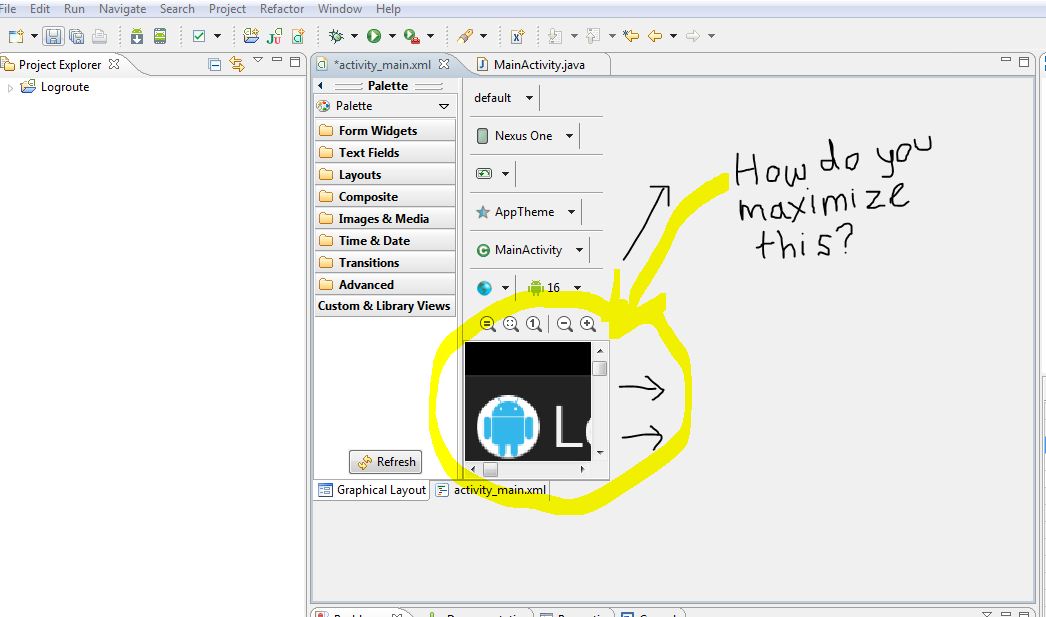Click the New JUnit test icon
Screen dimensions: 1046x617
tap(274, 36)
